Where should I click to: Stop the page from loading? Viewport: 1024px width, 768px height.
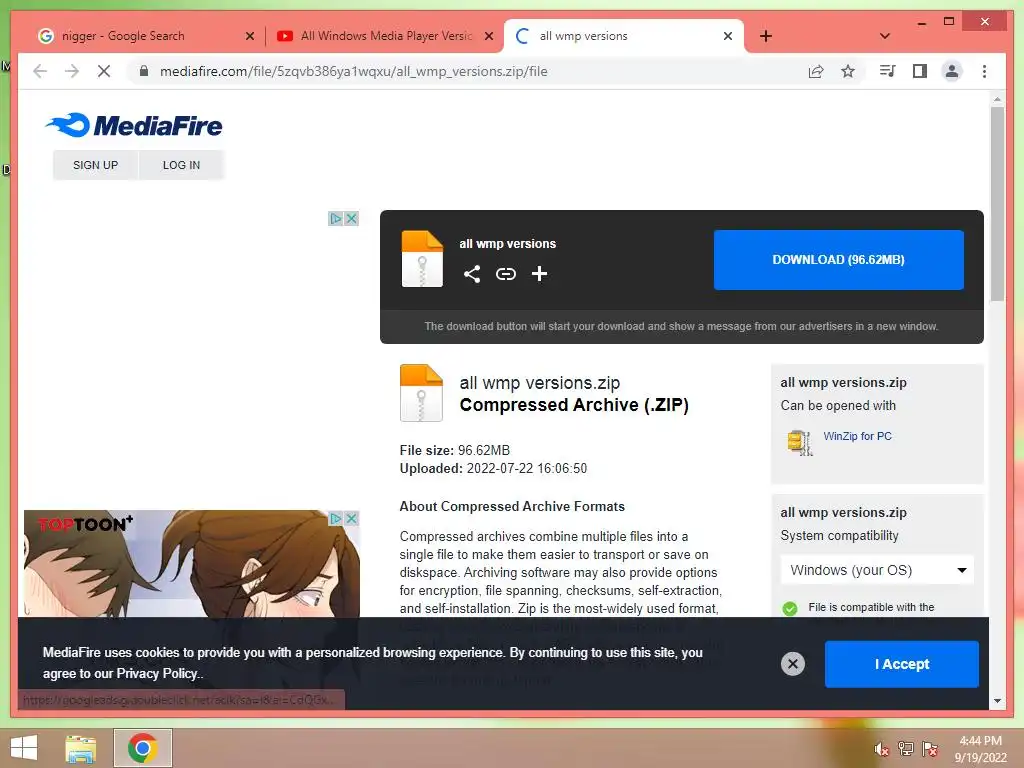(104, 71)
